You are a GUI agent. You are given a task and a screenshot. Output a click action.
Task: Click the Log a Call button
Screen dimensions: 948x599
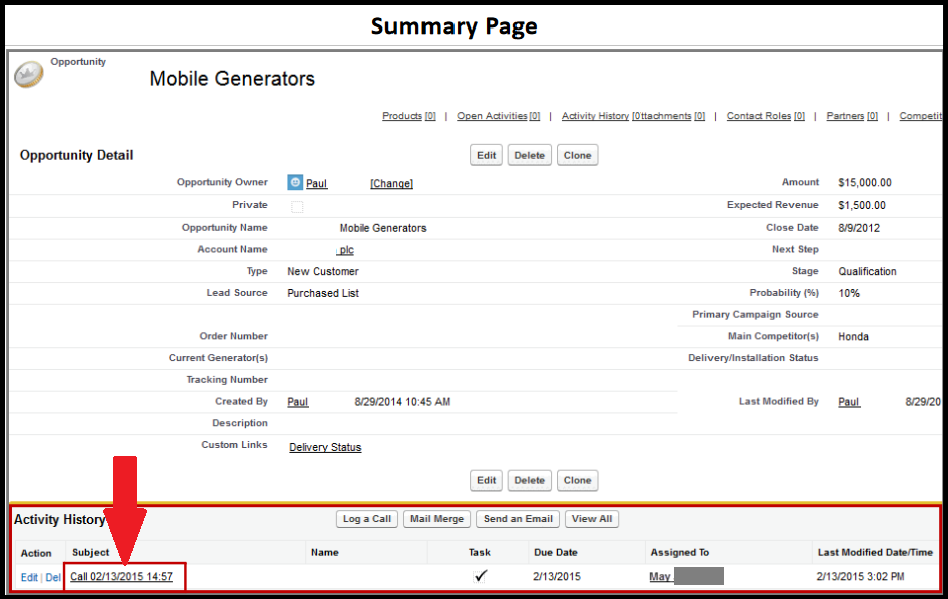click(x=367, y=519)
